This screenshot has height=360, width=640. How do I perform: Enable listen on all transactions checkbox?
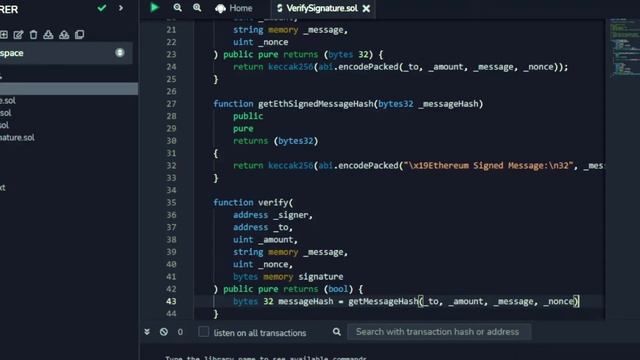[203, 332]
